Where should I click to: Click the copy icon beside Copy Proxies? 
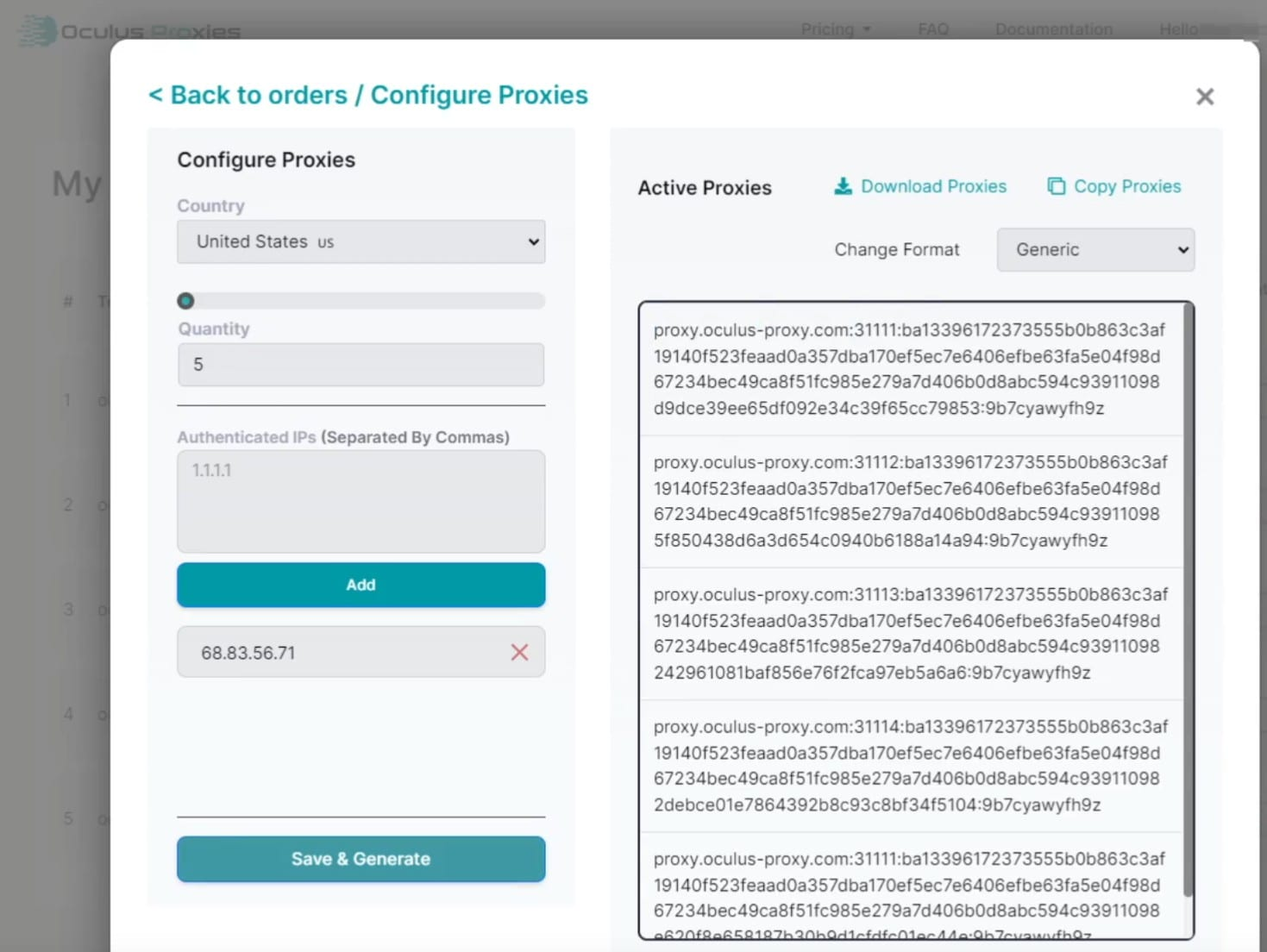click(1056, 186)
